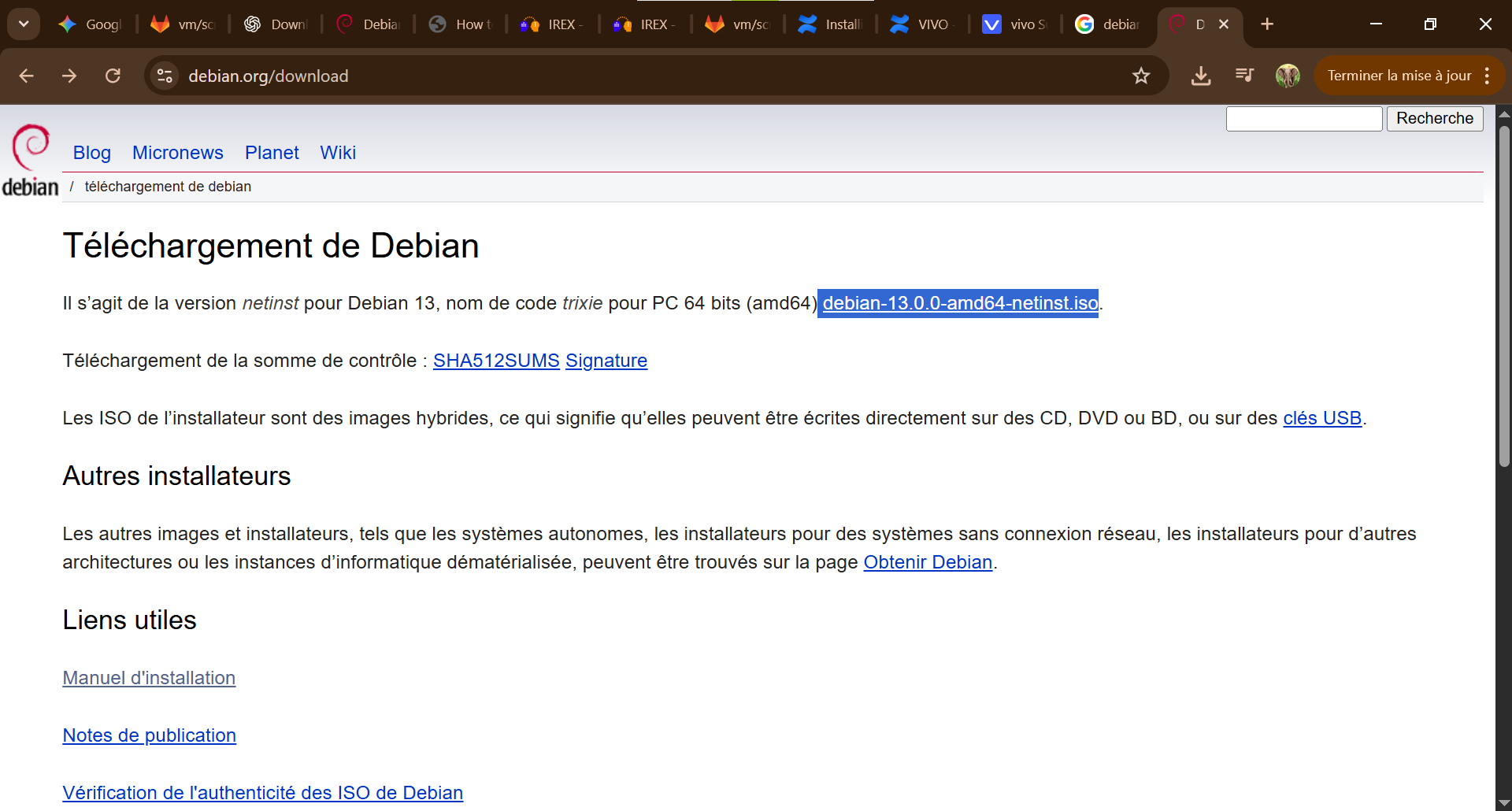Open Notes de publication link

click(149, 735)
